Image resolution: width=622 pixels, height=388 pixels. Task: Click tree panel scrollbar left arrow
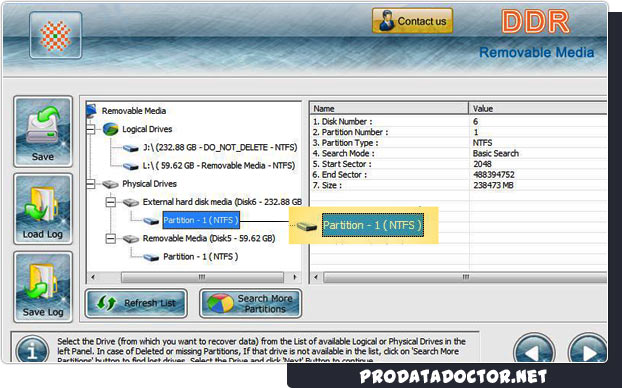coord(93,277)
